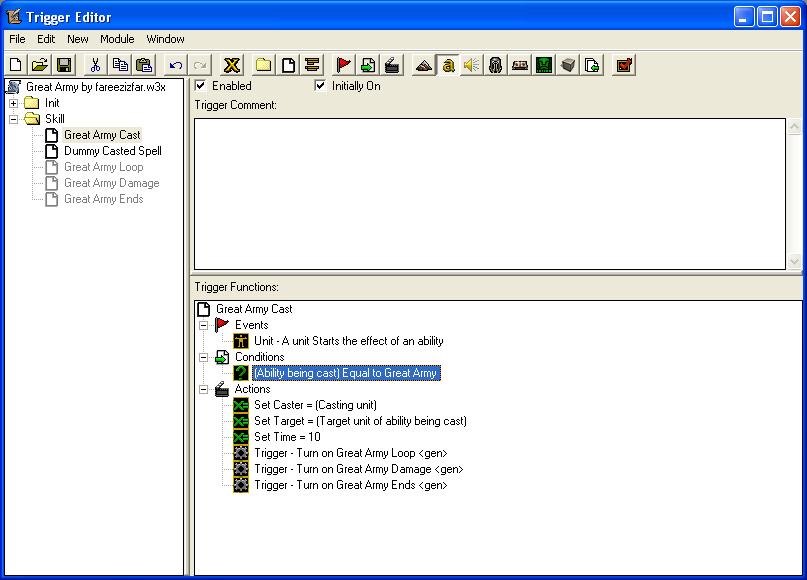
Task: Collapse the Actions section
Action: [204, 390]
